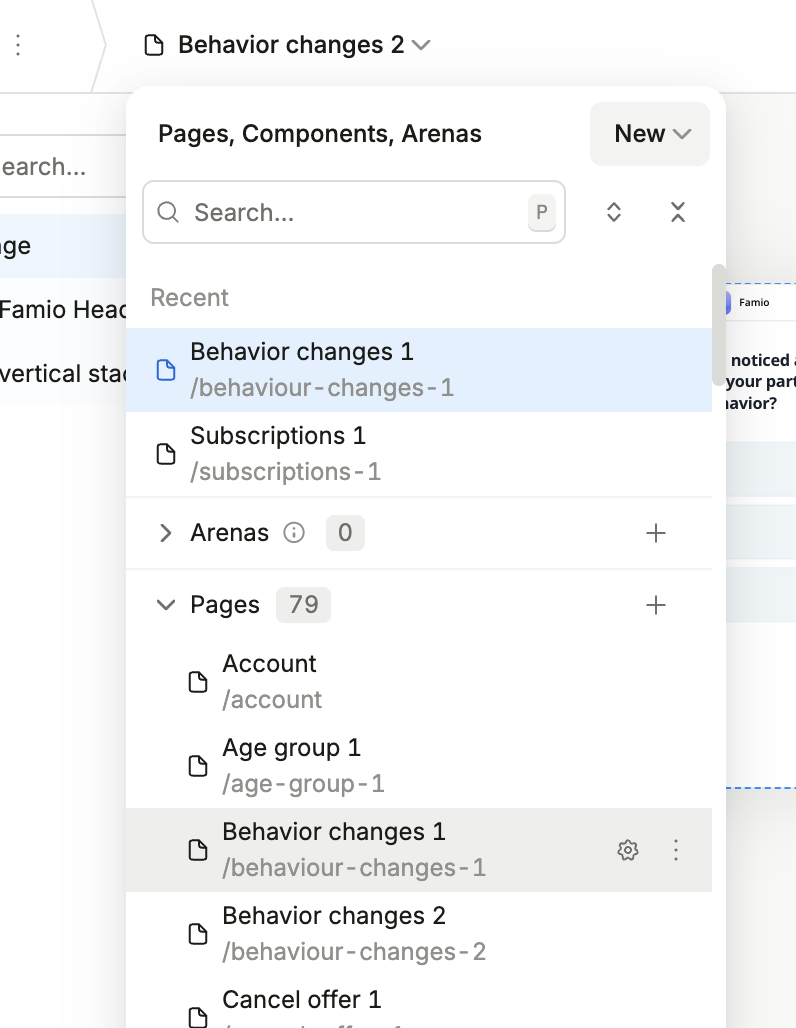Open the Account page
Screen dimensions: 796x1028
pyautogui.click(x=270, y=681)
